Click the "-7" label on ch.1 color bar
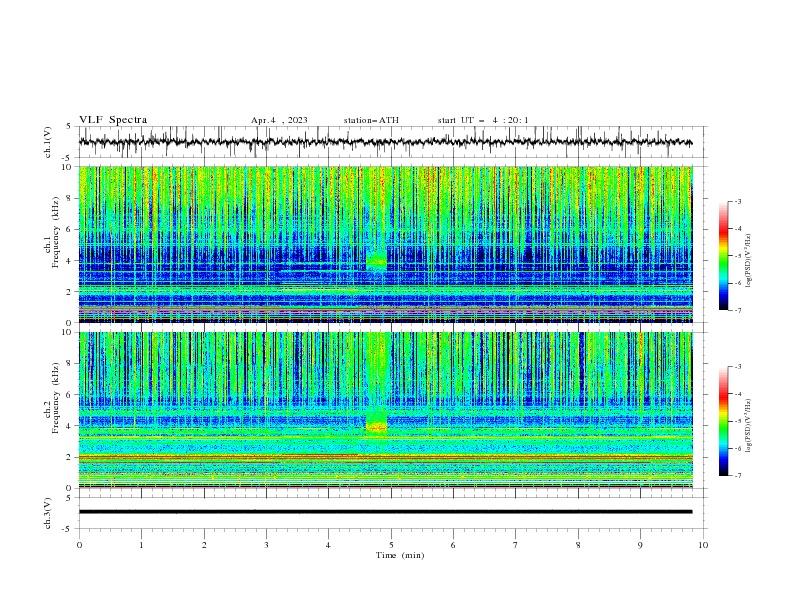This screenshot has width=792, height=612. 737,310
